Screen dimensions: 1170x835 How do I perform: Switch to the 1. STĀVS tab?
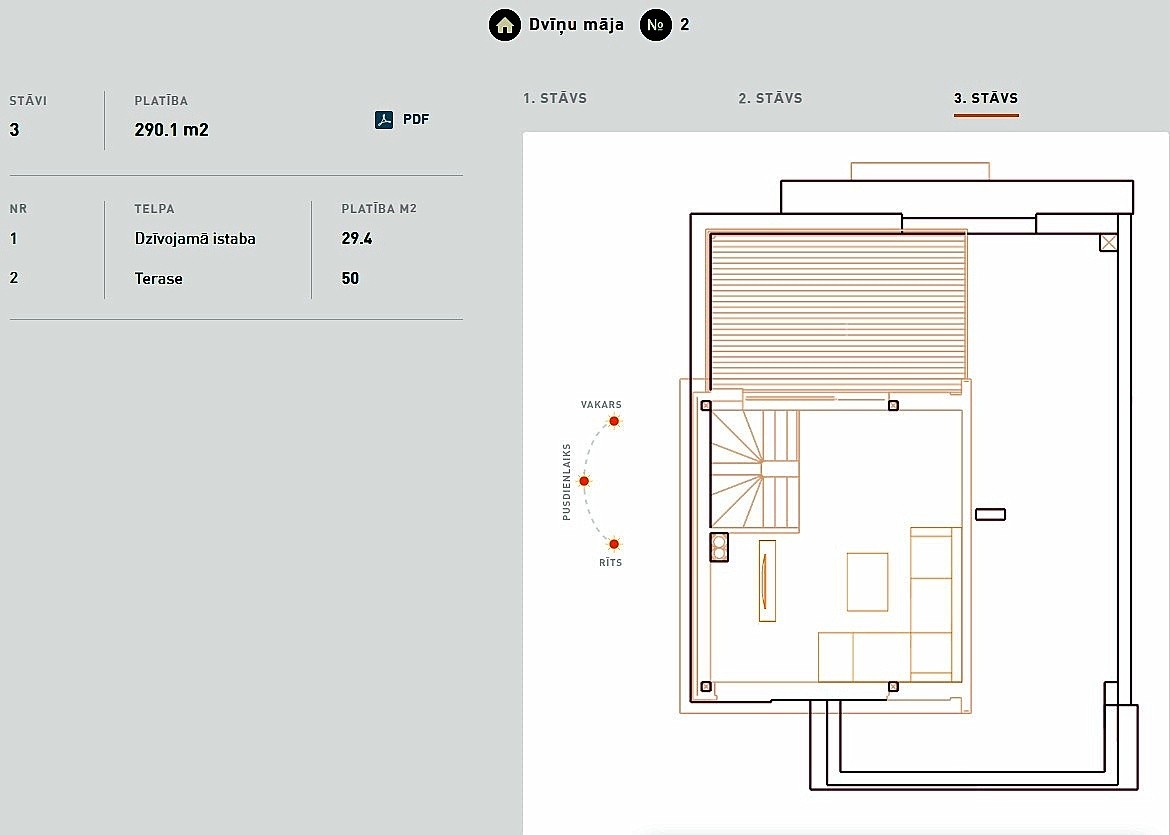point(555,99)
